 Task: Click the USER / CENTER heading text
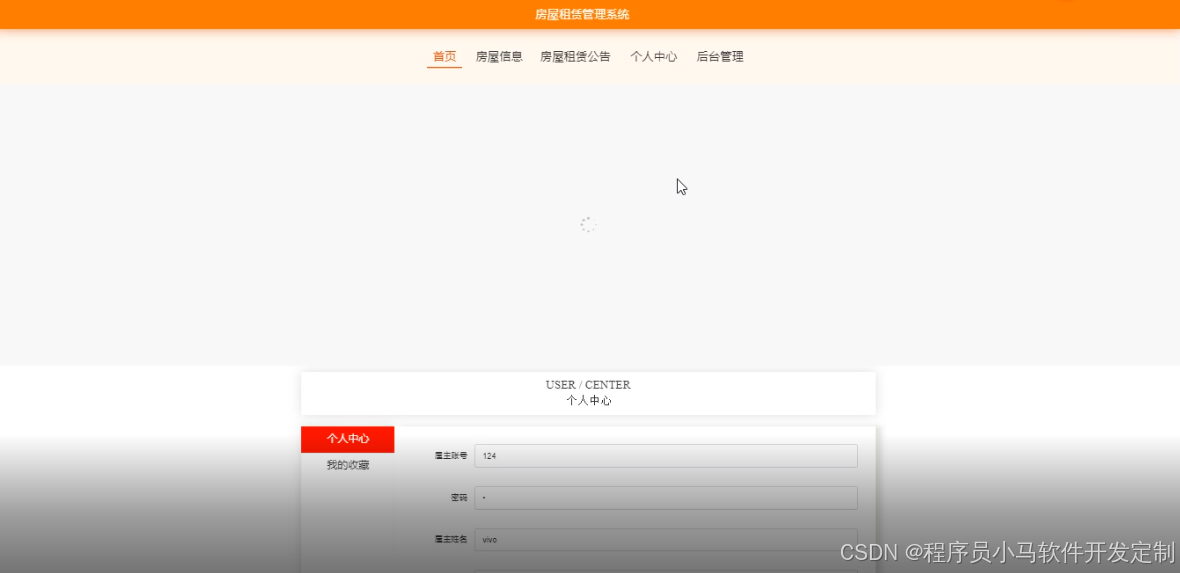pyautogui.click(x=588, y=385)
